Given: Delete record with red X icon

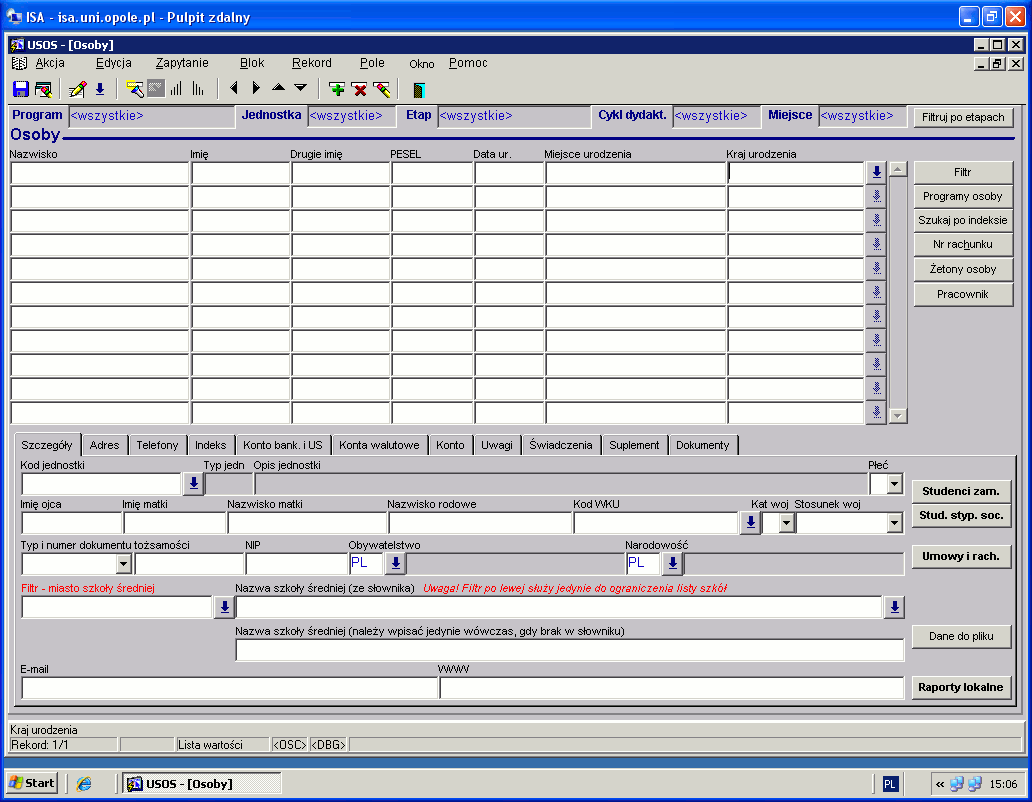Looking at the screenshot, I should [359, 89].
